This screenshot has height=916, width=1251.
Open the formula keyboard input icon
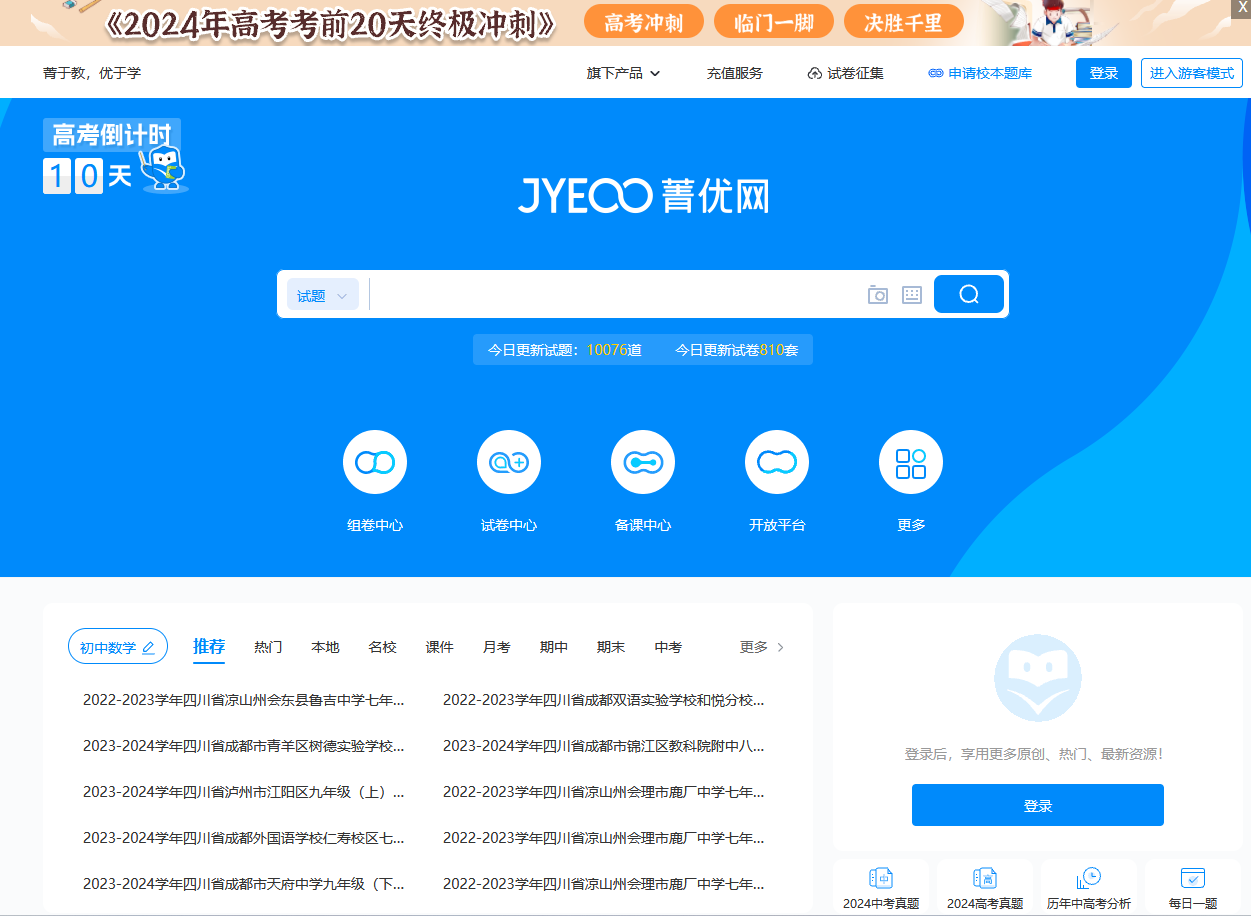911,295
